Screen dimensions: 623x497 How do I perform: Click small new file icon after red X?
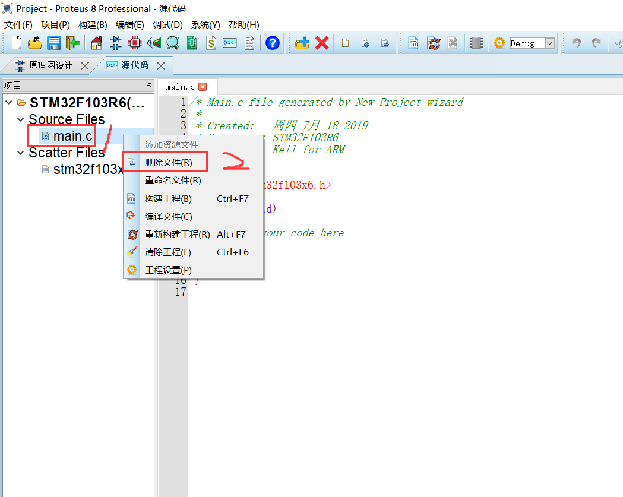[x=346, y=43]
